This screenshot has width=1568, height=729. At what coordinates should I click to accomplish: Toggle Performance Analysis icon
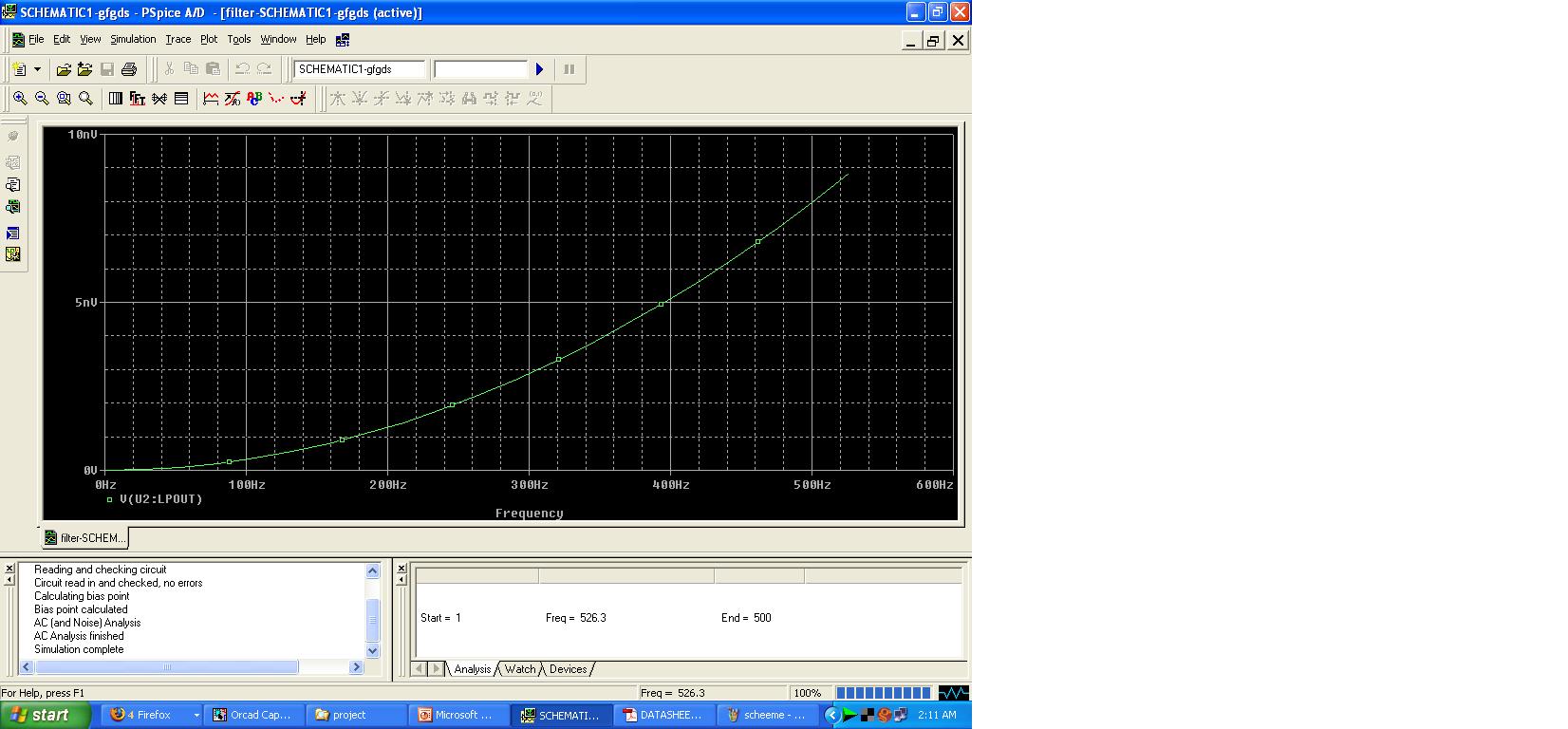(x=159, y=98)
